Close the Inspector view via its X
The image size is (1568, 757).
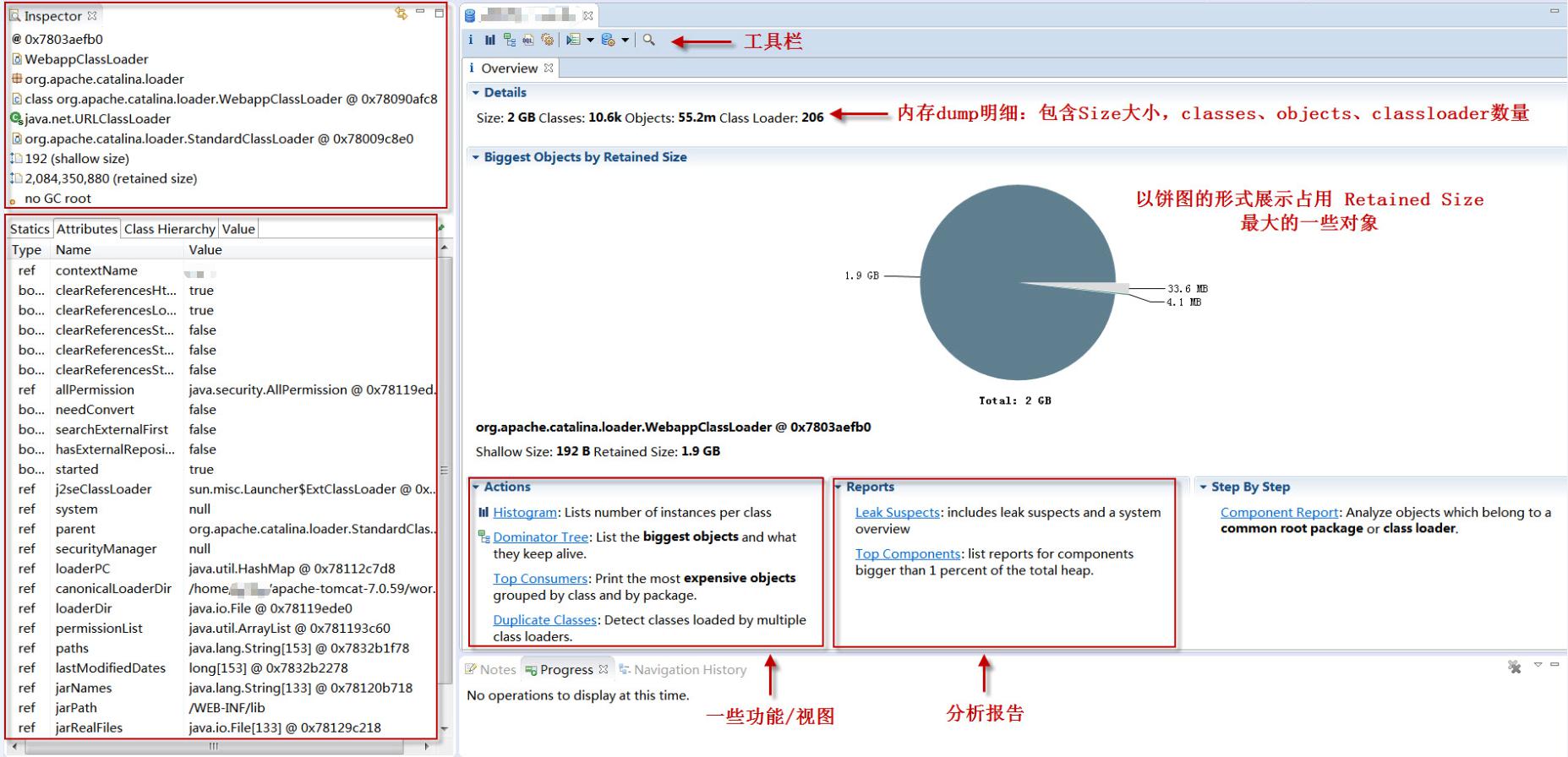pos(92,15)
